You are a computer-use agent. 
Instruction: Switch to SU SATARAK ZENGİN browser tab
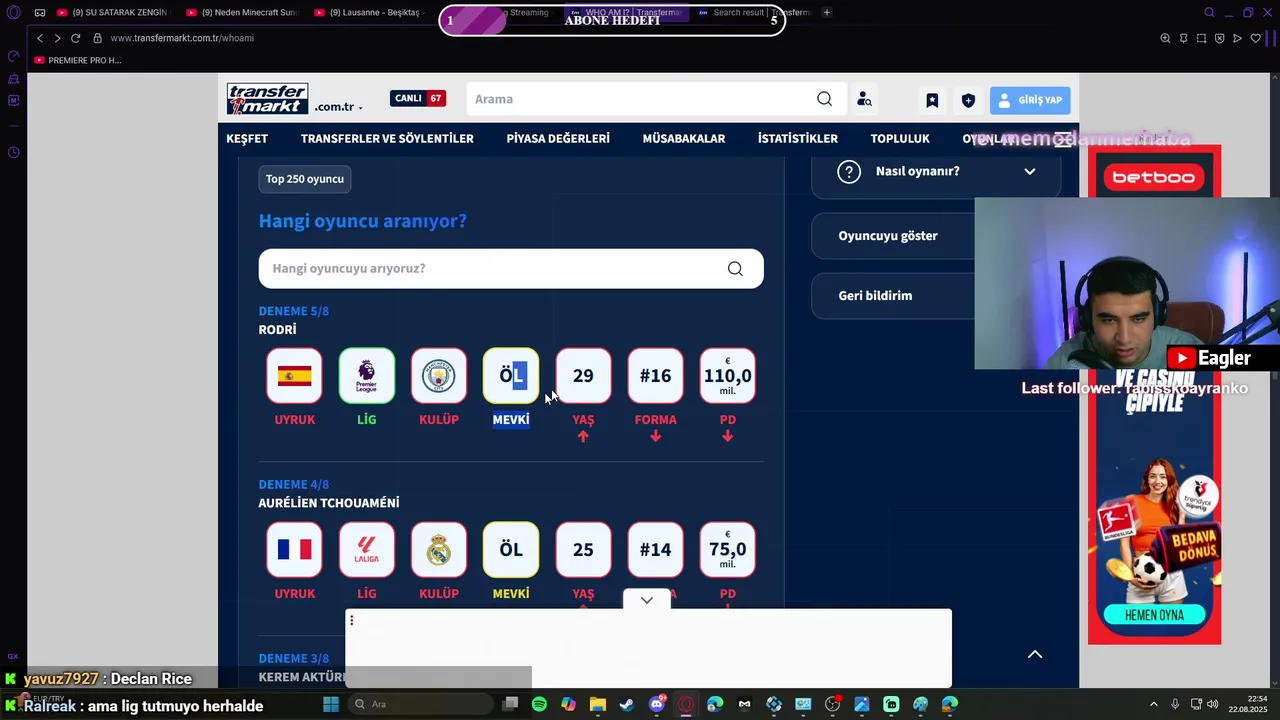coord(112,12)
